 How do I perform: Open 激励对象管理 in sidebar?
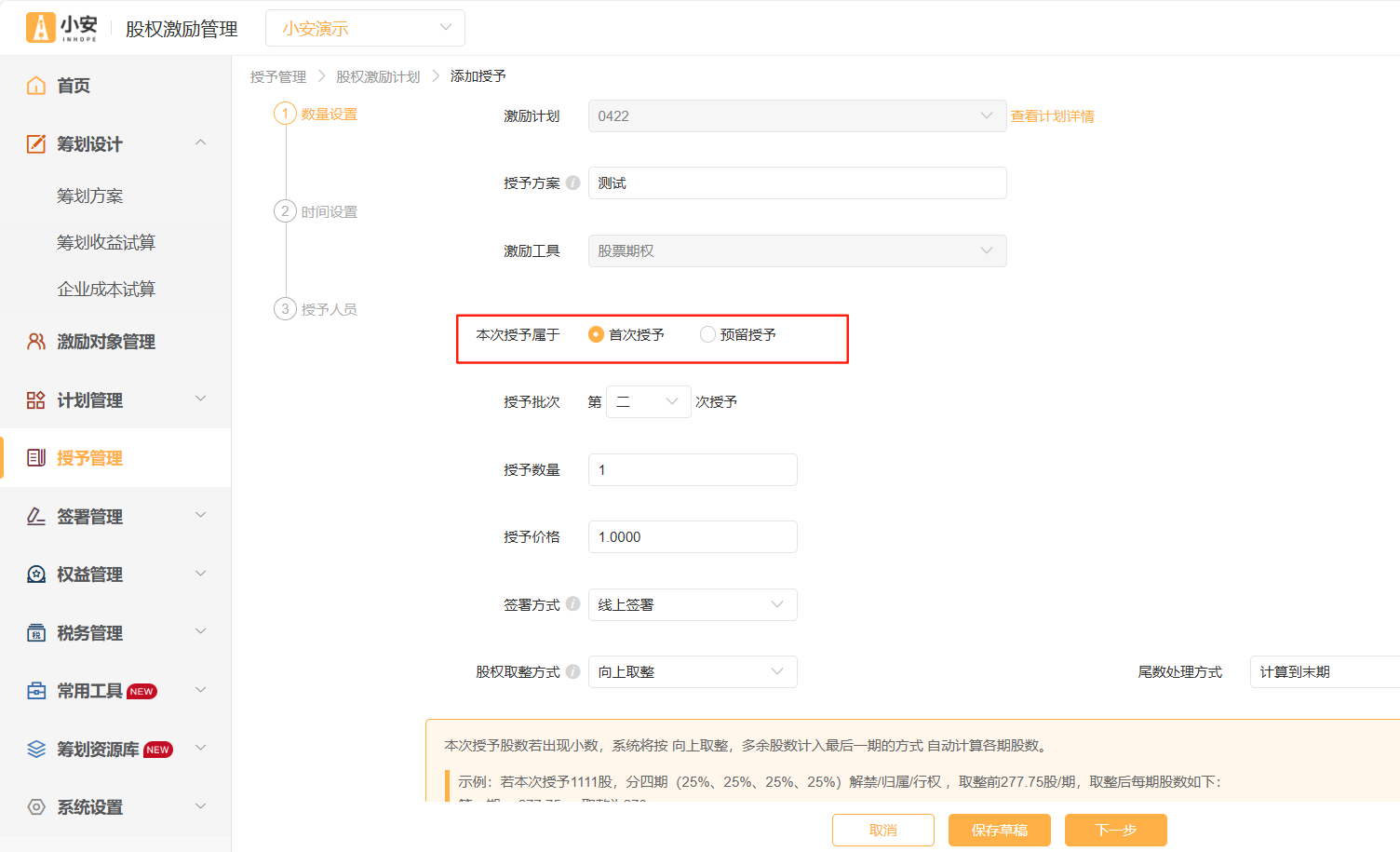coord(115,342)
